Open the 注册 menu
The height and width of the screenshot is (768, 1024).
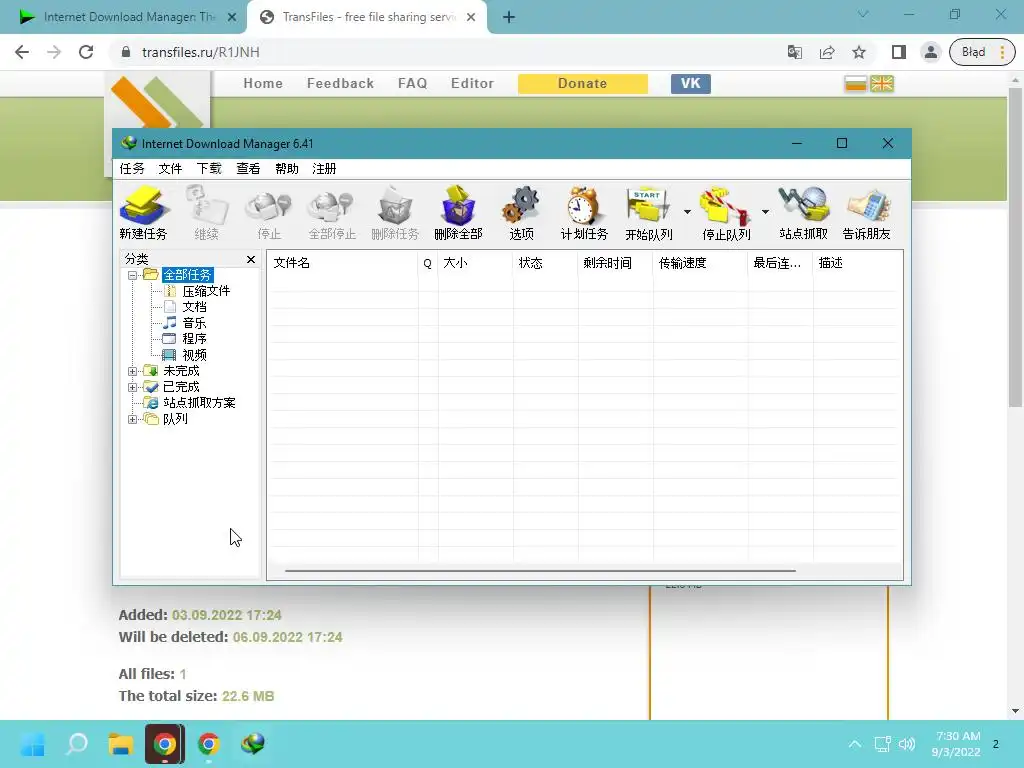pyautogui.click(x=324, y=168)
